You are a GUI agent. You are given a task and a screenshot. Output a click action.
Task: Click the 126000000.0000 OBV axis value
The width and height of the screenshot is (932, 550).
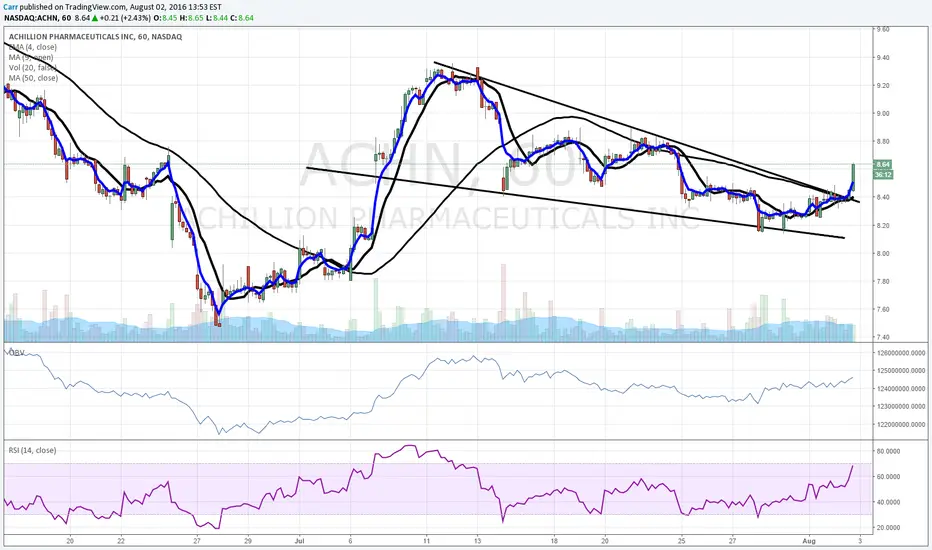point(900,353)
